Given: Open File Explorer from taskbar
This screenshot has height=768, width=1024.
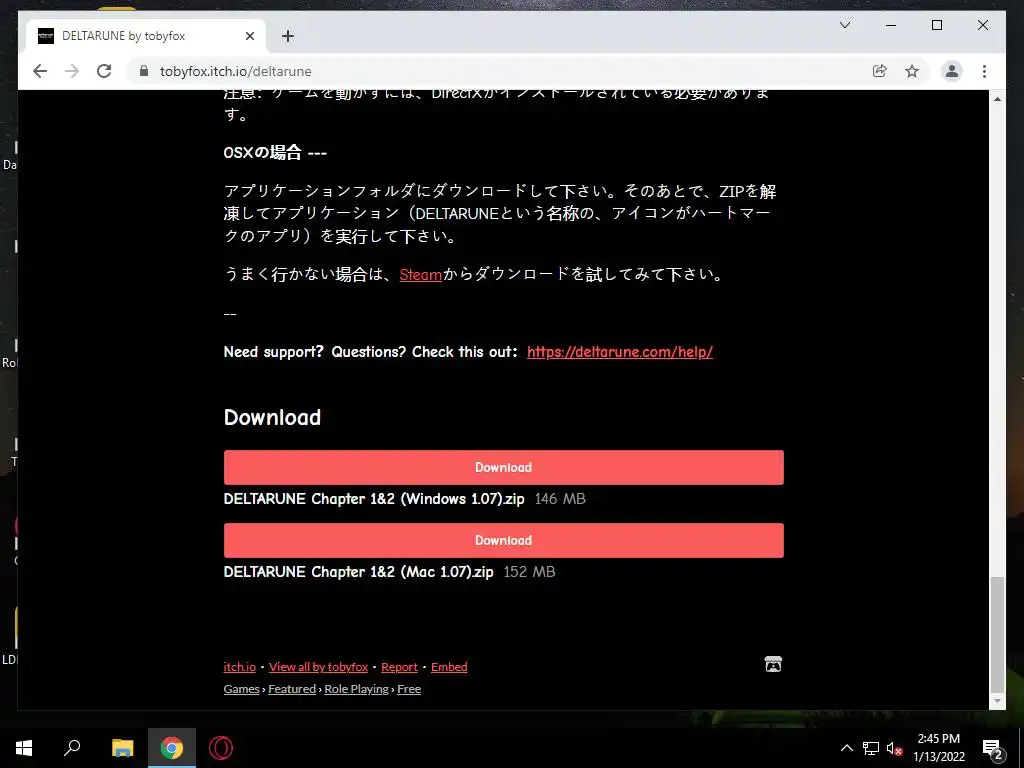Looking at the screenshot, I should click(122, 748).
